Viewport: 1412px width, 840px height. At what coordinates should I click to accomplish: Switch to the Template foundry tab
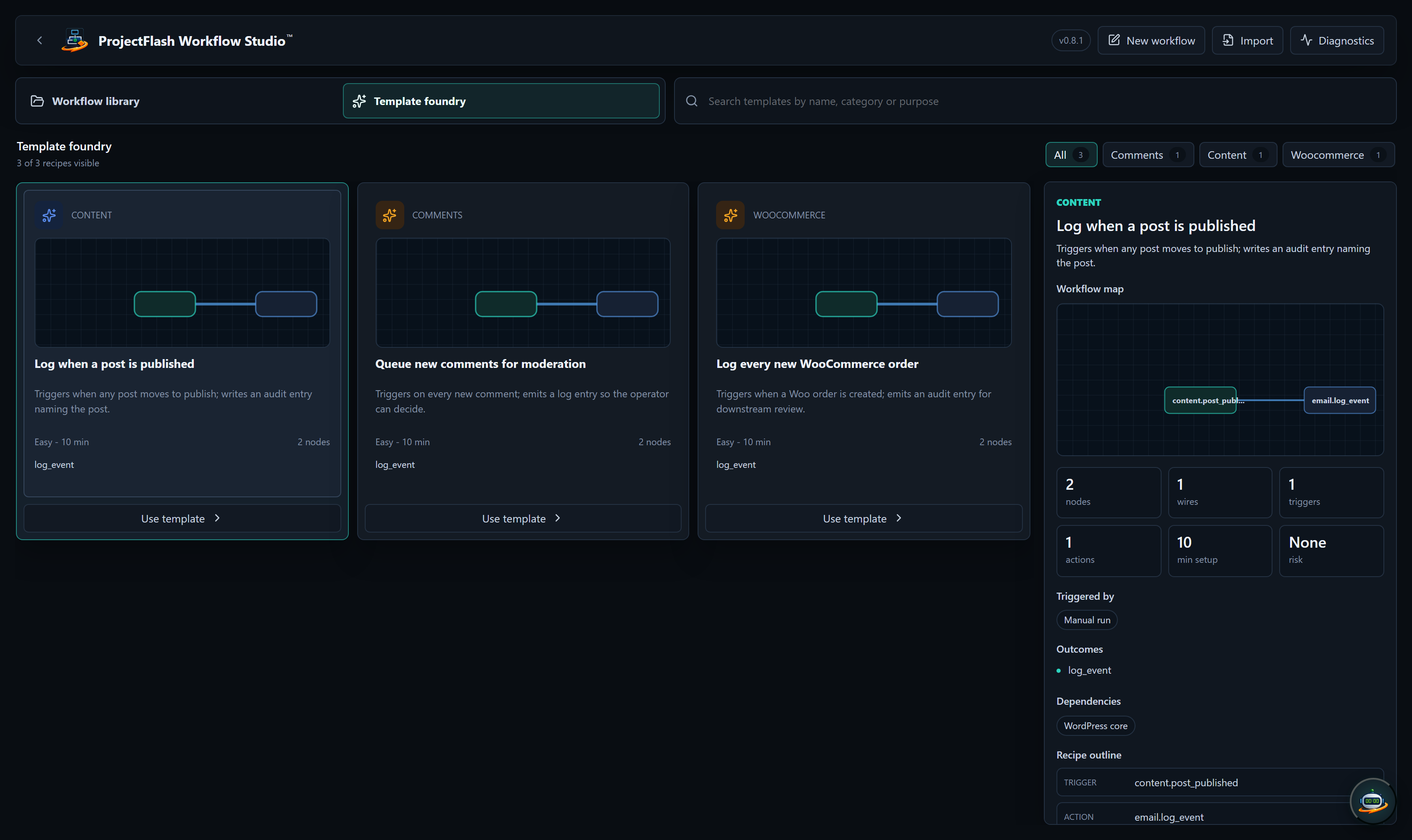coord(501,101)
